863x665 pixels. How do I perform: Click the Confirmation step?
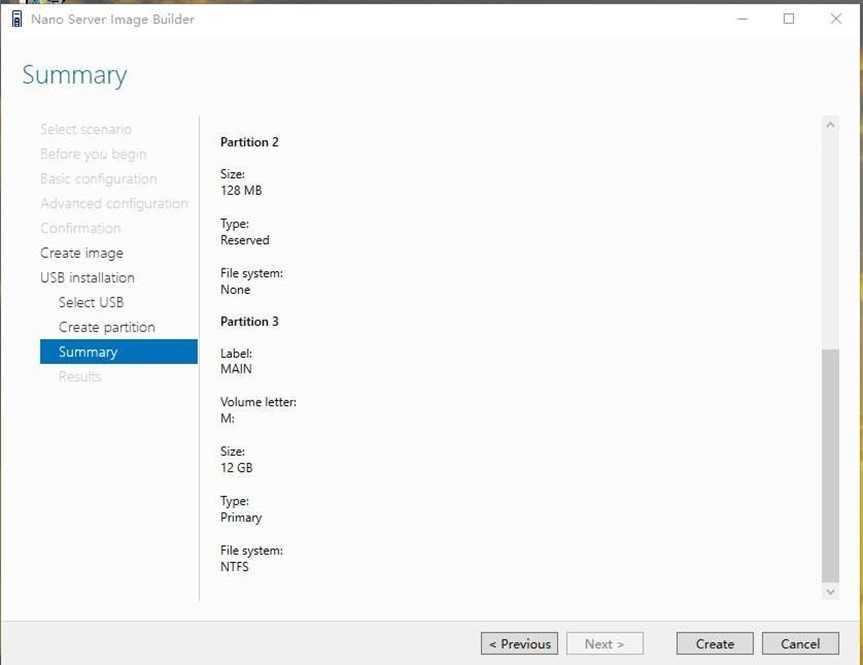(x=80, y=228)
